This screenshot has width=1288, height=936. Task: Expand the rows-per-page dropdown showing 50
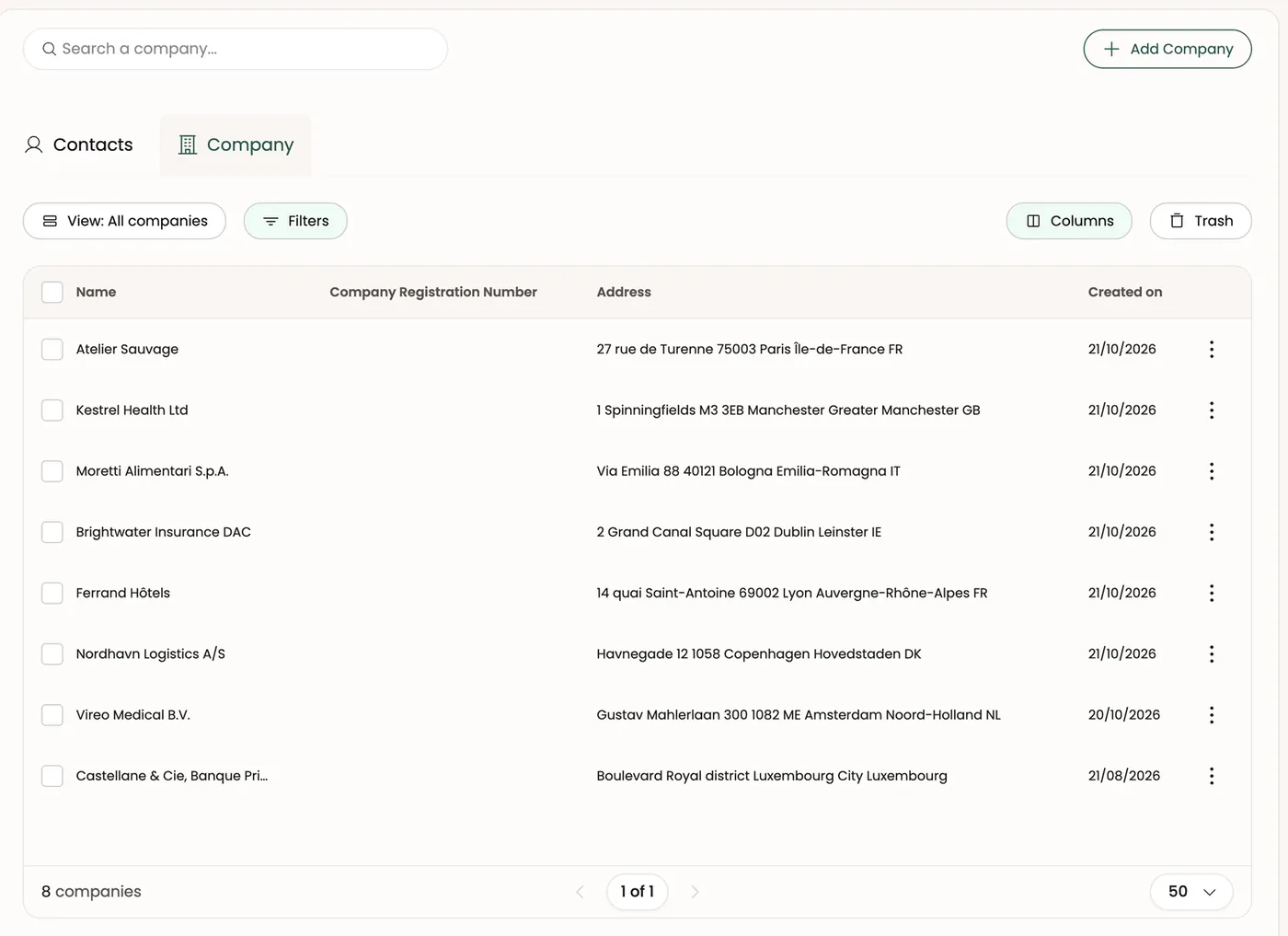click(1191, 892)
